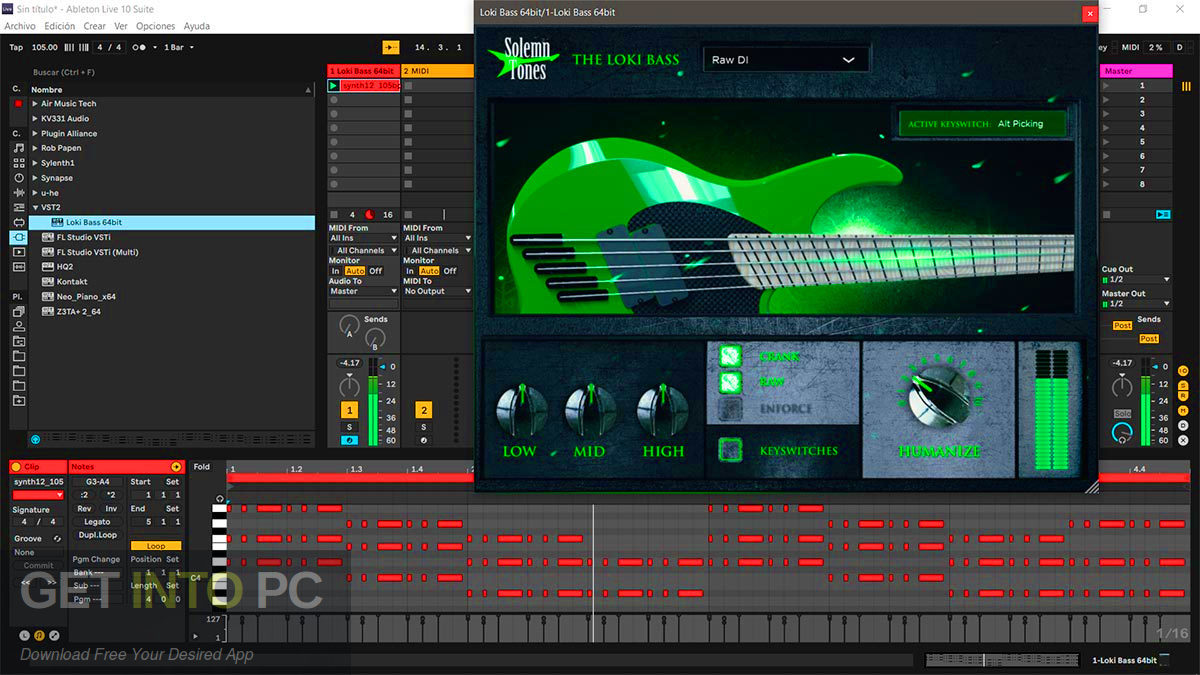Open track 1 Audio To Master dropdown
Image resolution: width=1200 pixels, height=675 pixels.
(363, 291)
